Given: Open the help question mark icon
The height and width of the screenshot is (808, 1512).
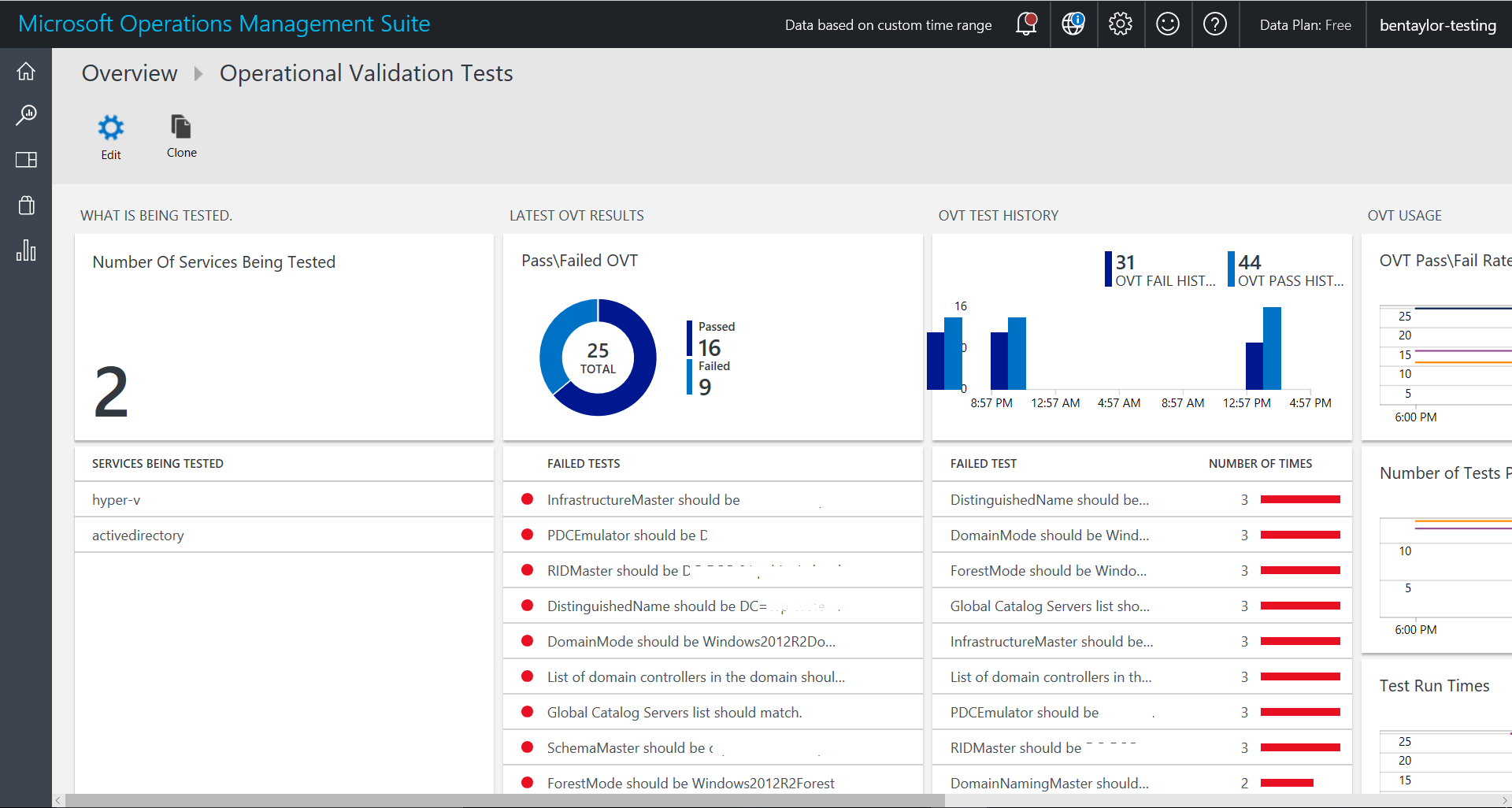Looking at the screenshot, I should coord(1215,24).
